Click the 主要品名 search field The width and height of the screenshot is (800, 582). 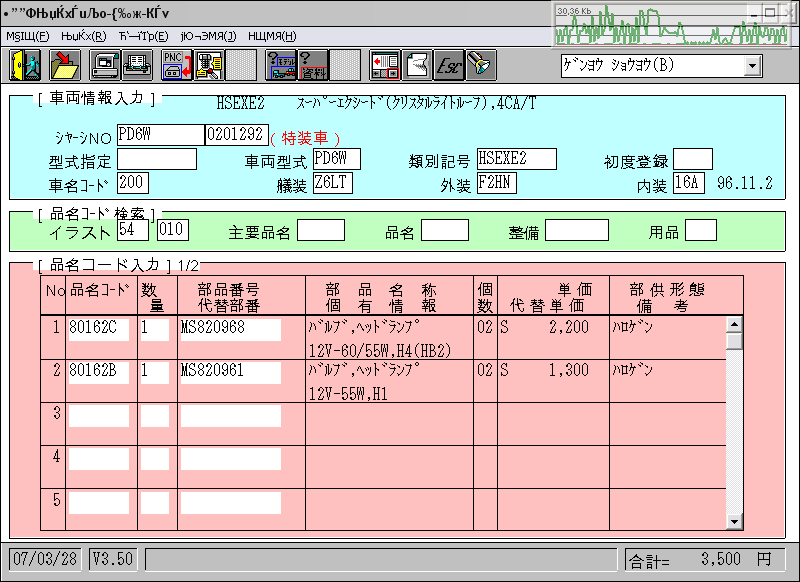320,231
